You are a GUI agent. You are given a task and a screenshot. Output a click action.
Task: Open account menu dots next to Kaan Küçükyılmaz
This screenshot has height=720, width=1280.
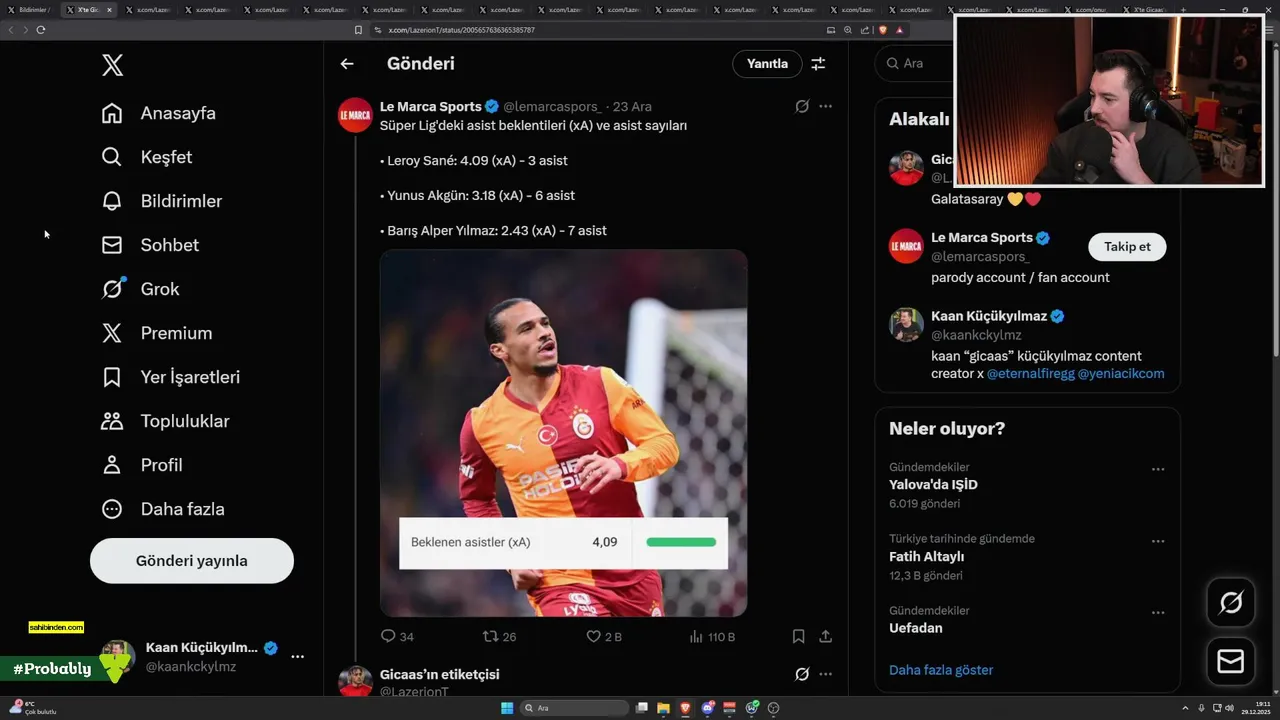coord(297,657)
